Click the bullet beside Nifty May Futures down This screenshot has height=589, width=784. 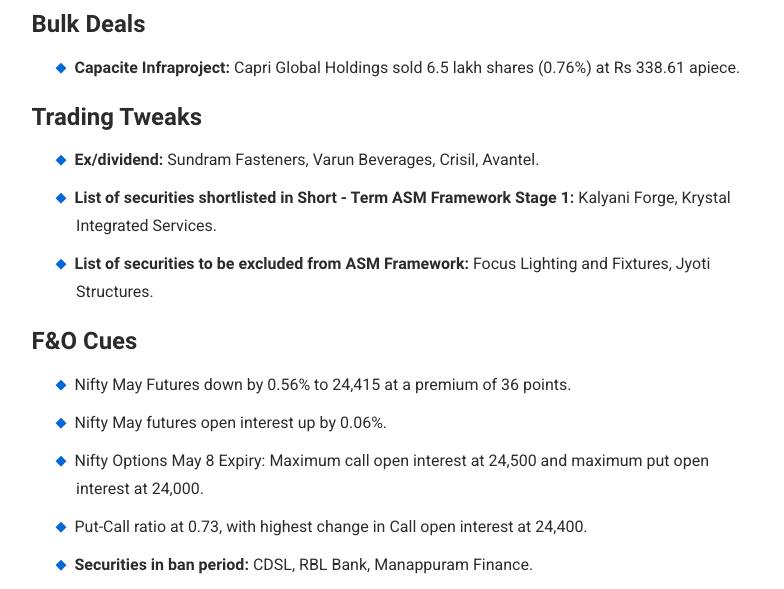(x=61, y=385)
